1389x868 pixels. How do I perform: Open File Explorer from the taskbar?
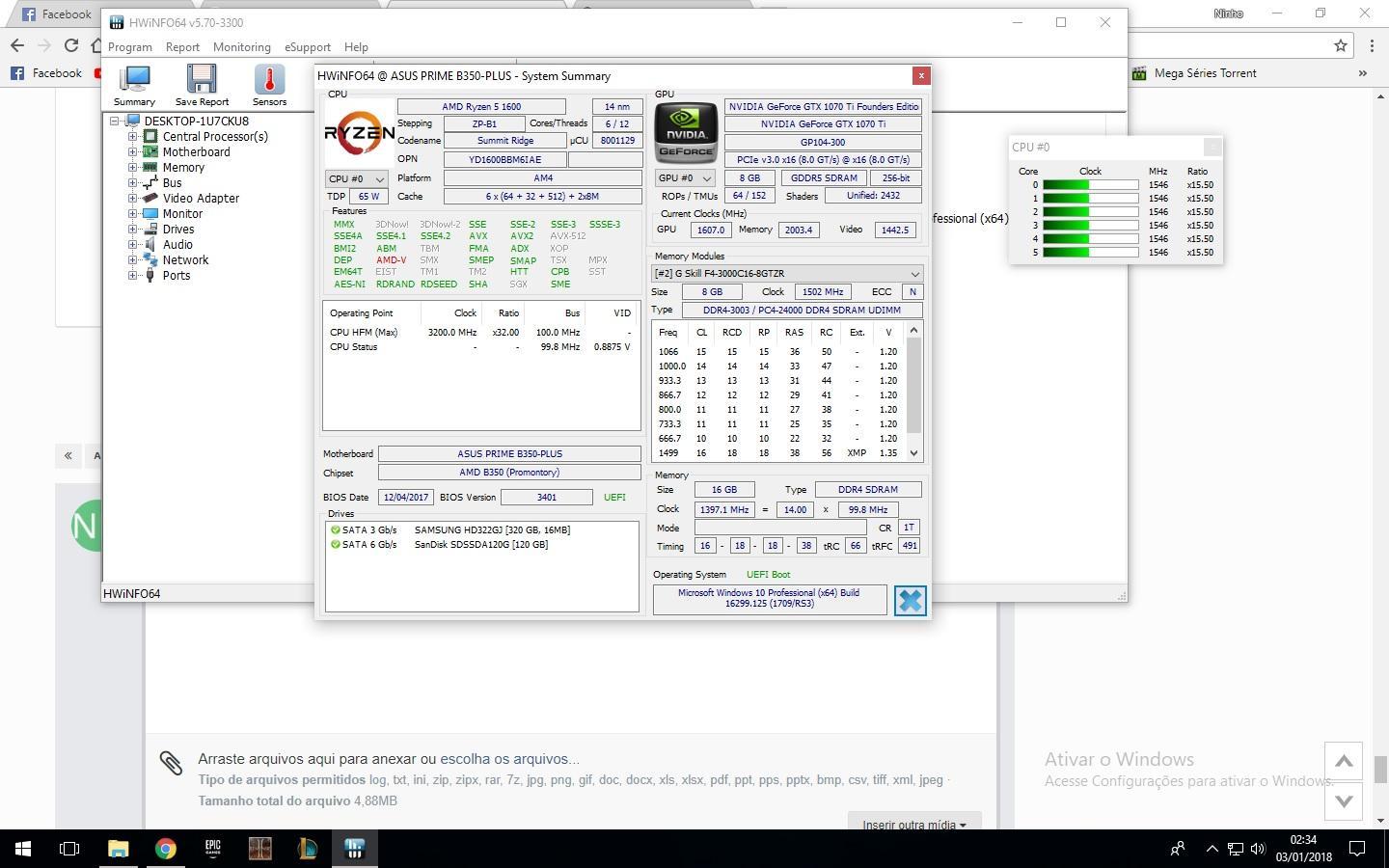(x=118, y=849)
